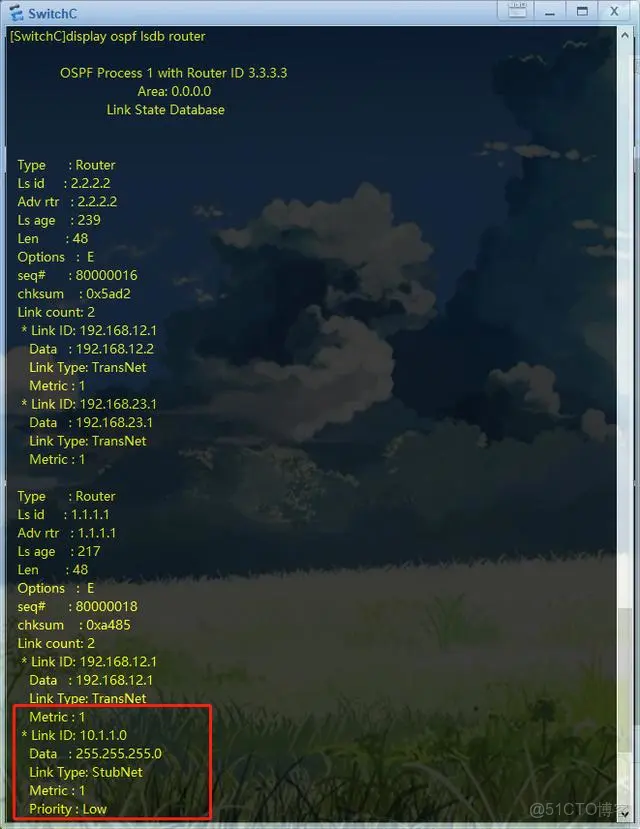Click the 'Link Type: StubNet' line

(86, 772)
